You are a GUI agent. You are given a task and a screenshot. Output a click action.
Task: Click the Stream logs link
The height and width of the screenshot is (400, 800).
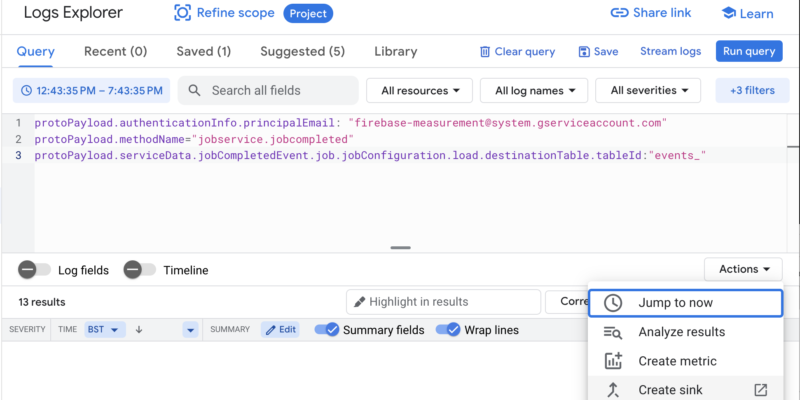(670, 52)
